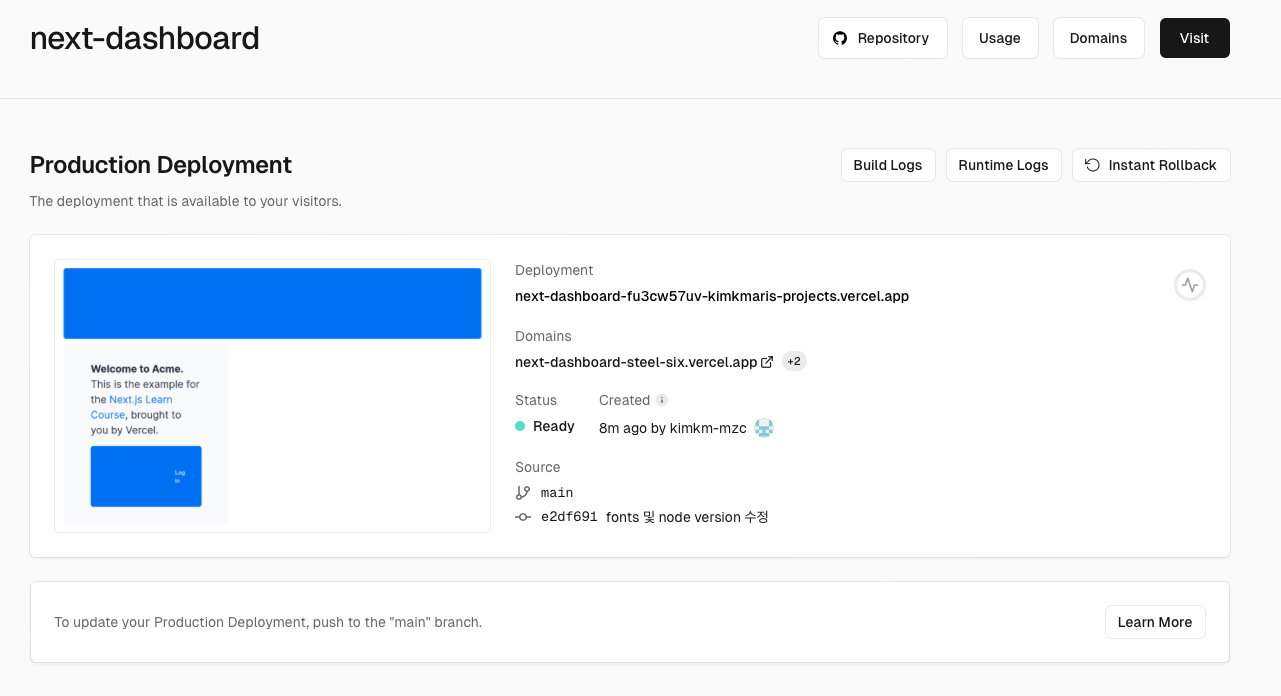Click the git branch icon beside main
The image size is (1281, 696).
[x=523, y=492]
